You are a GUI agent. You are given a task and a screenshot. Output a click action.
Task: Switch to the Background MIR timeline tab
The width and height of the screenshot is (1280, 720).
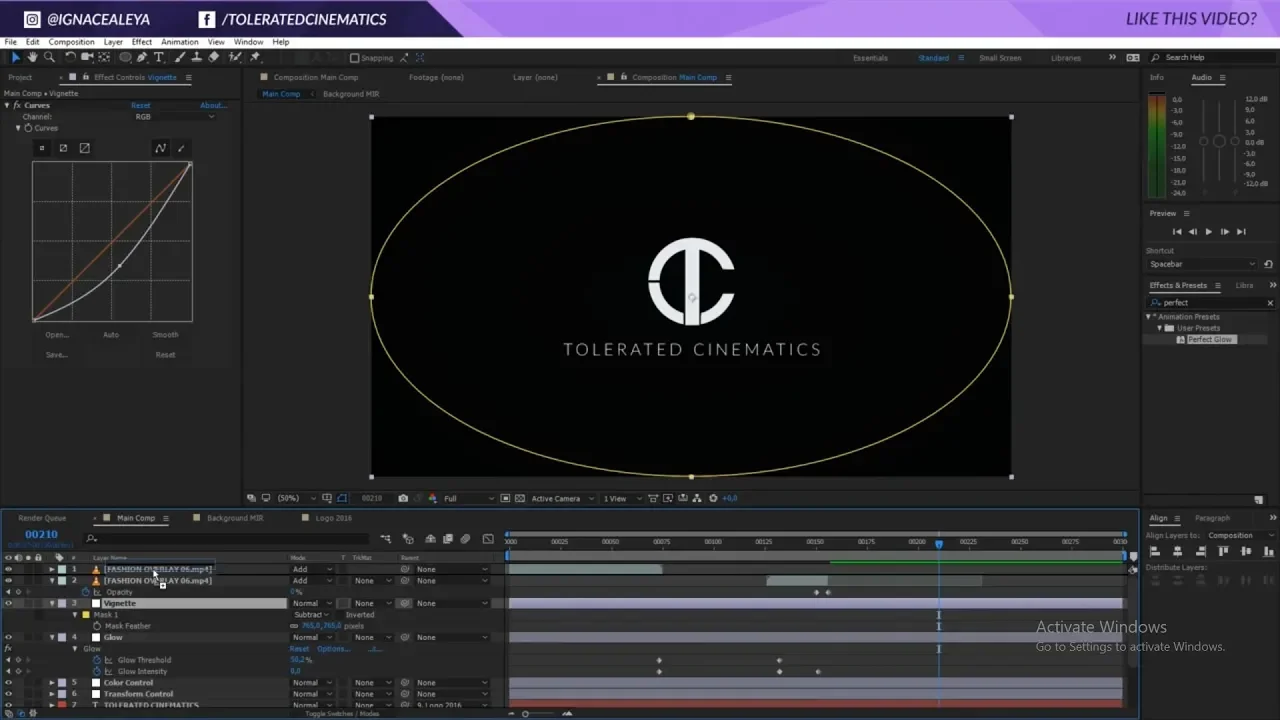point(235,518)
